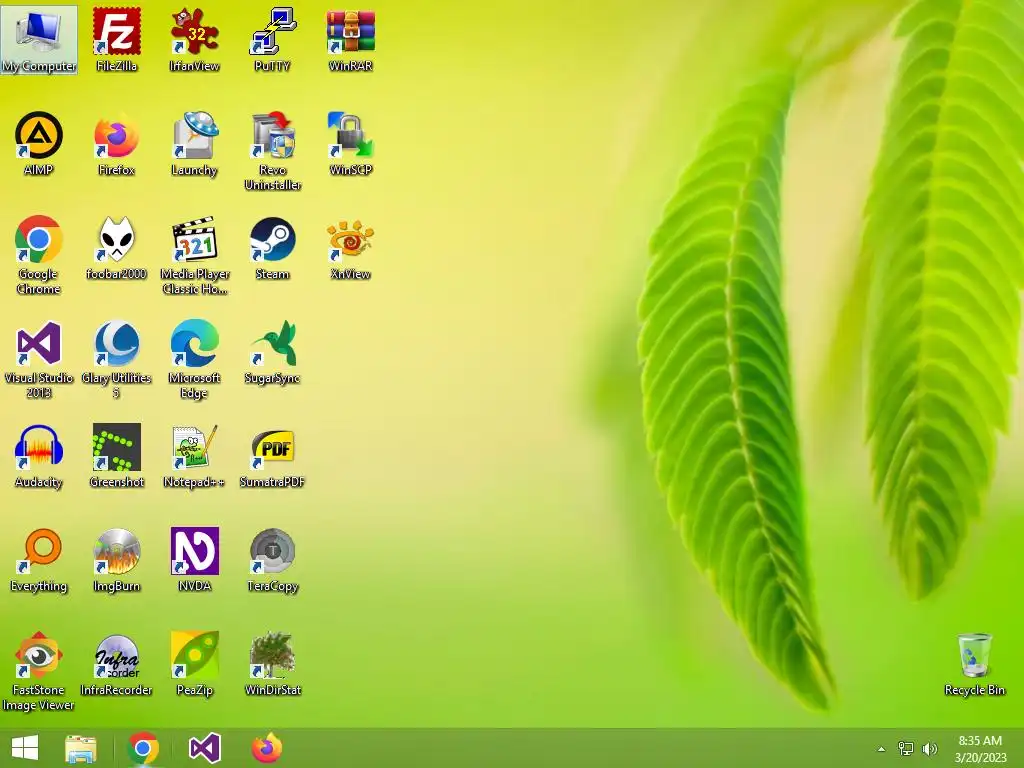Open Visual Studio from the taskbar

(204, 748)
